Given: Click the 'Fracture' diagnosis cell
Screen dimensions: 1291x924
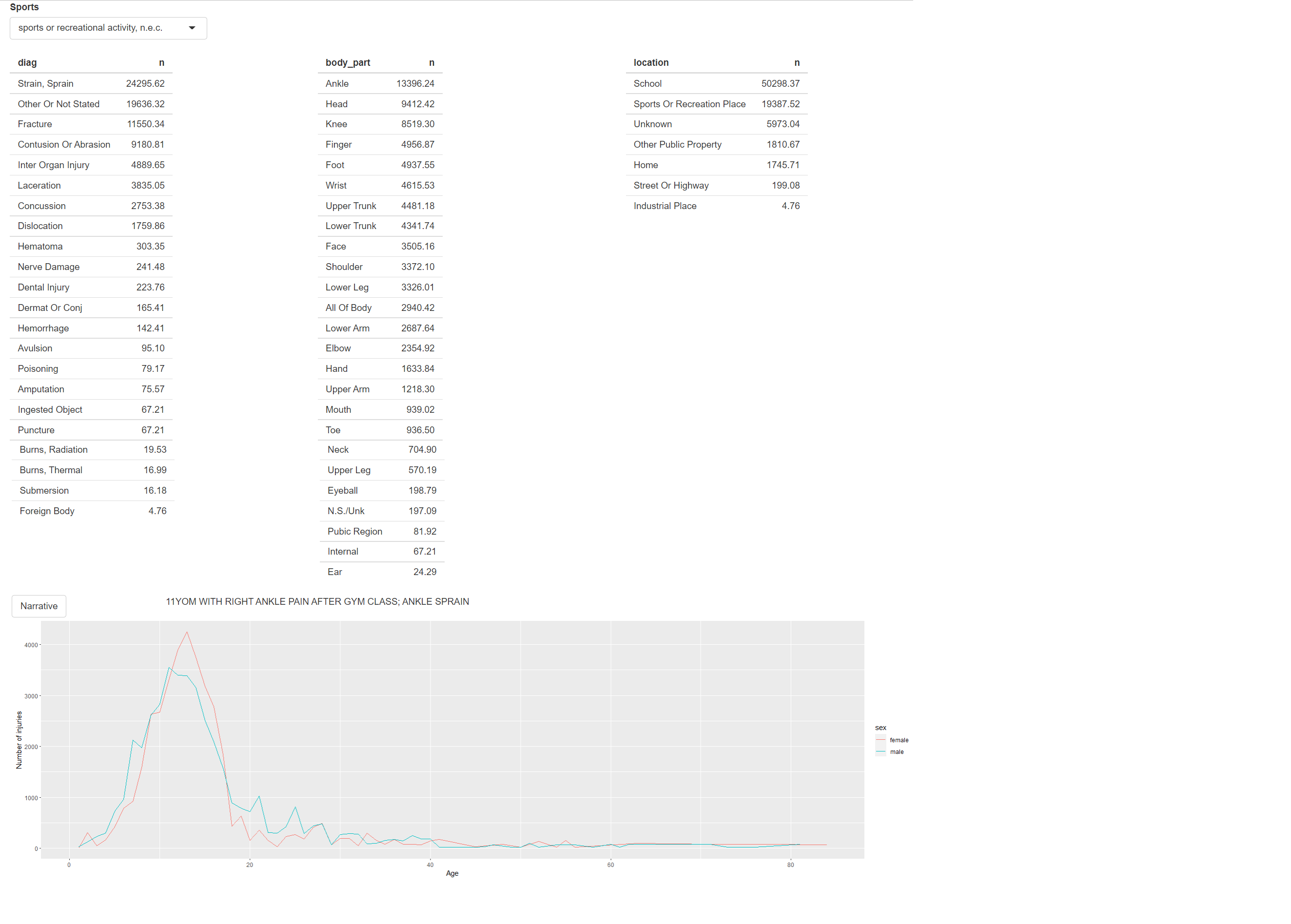Looking at the screenshot, I should pyautogui.click(x=35, y=124).
